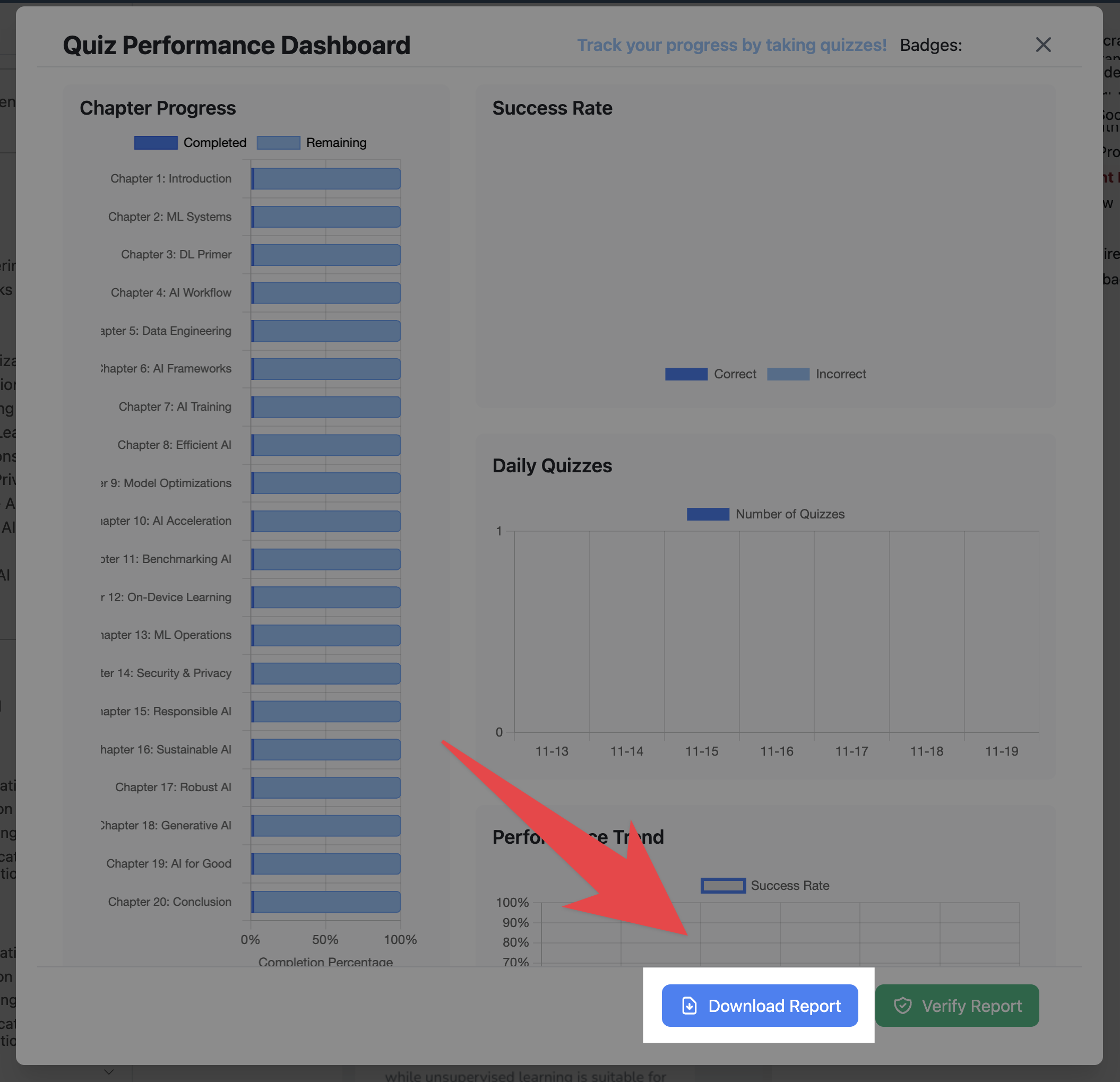Click the Chapter 1: Introduction progress bar
1120x1082 pixels.
(326, 179)
